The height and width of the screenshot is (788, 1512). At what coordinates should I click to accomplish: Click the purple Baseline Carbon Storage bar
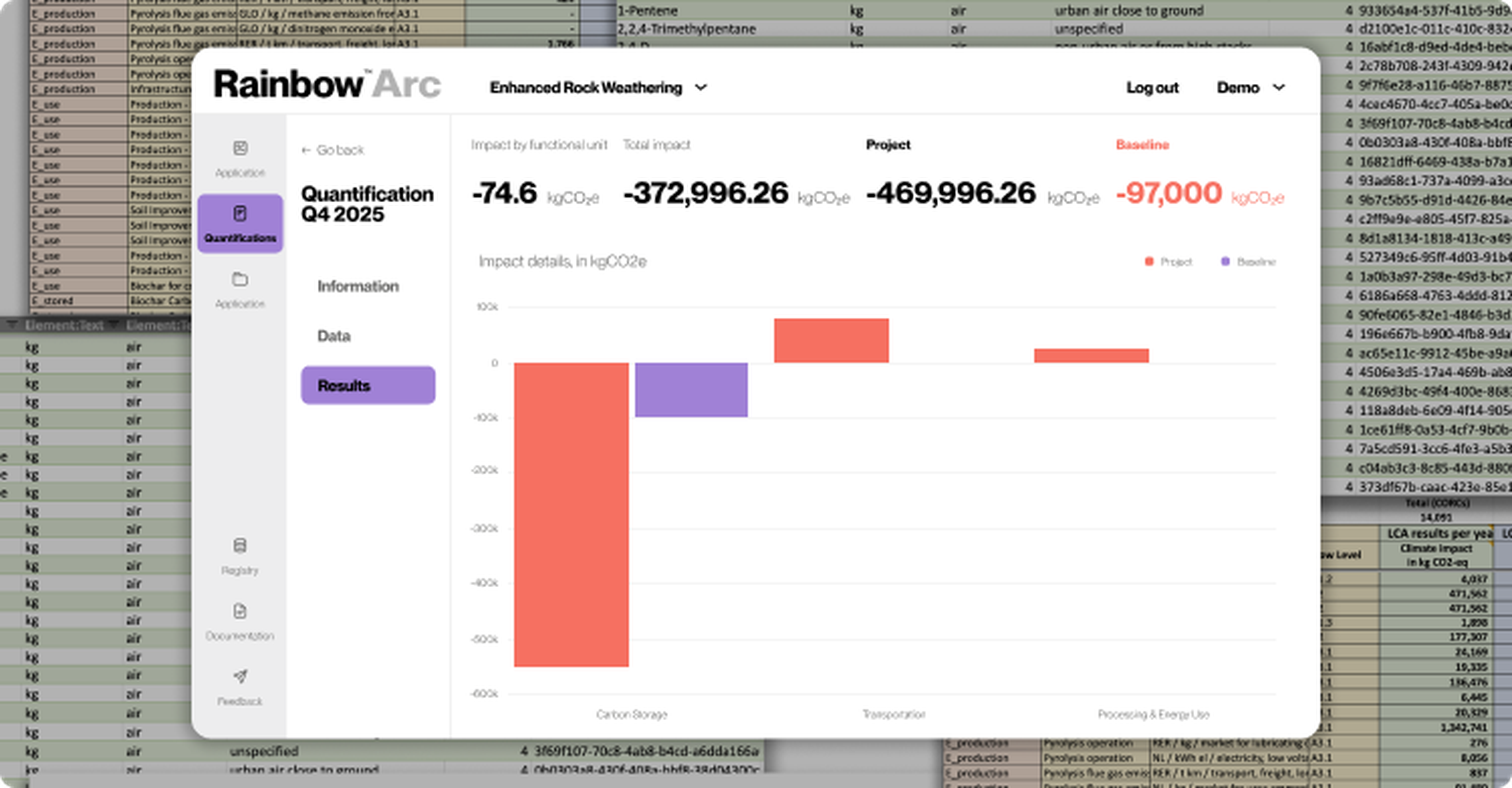pos(691,390)
